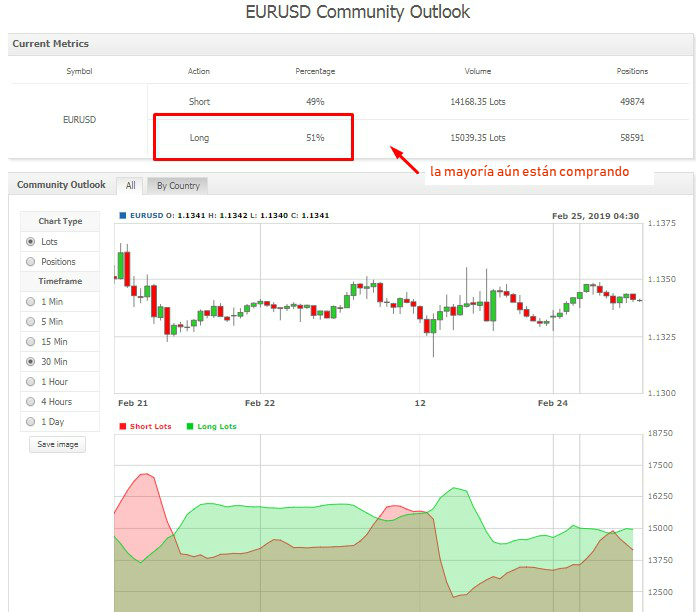Viewport: 696px width, 612px height.
Task: Click the Feb 22 date axis label
Action: (x=260, y=403)
